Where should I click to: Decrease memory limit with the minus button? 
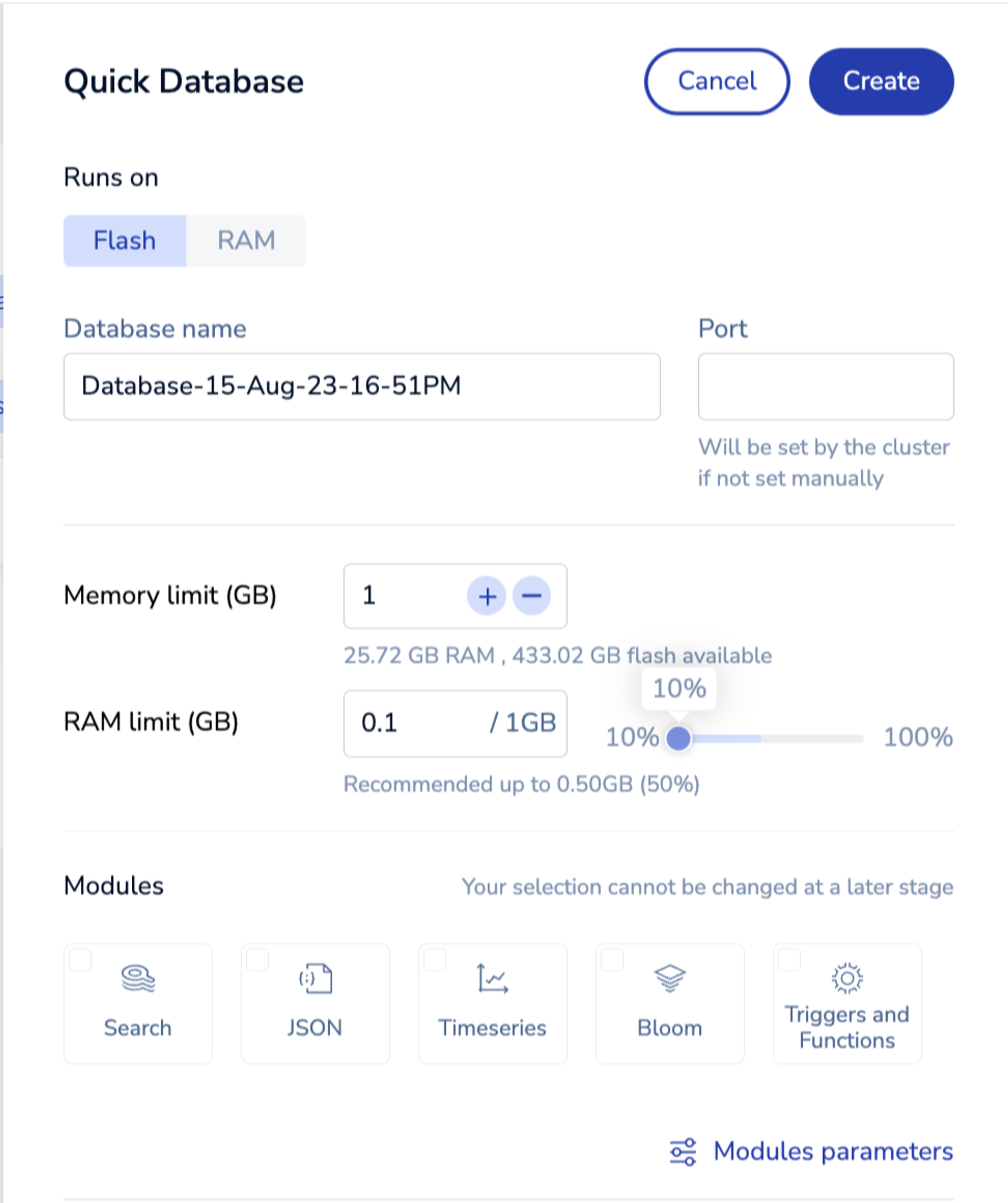click(531, 596)
